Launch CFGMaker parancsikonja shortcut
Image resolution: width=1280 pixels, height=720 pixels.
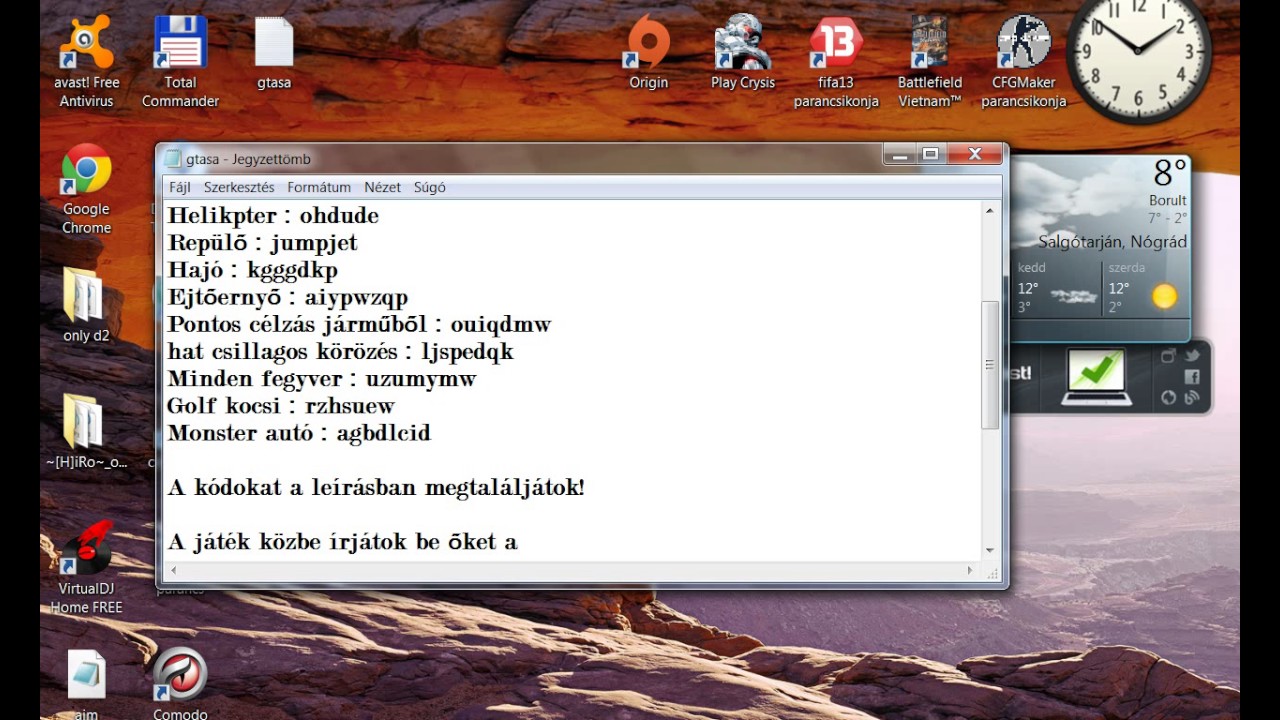[x=1023, y=62]
